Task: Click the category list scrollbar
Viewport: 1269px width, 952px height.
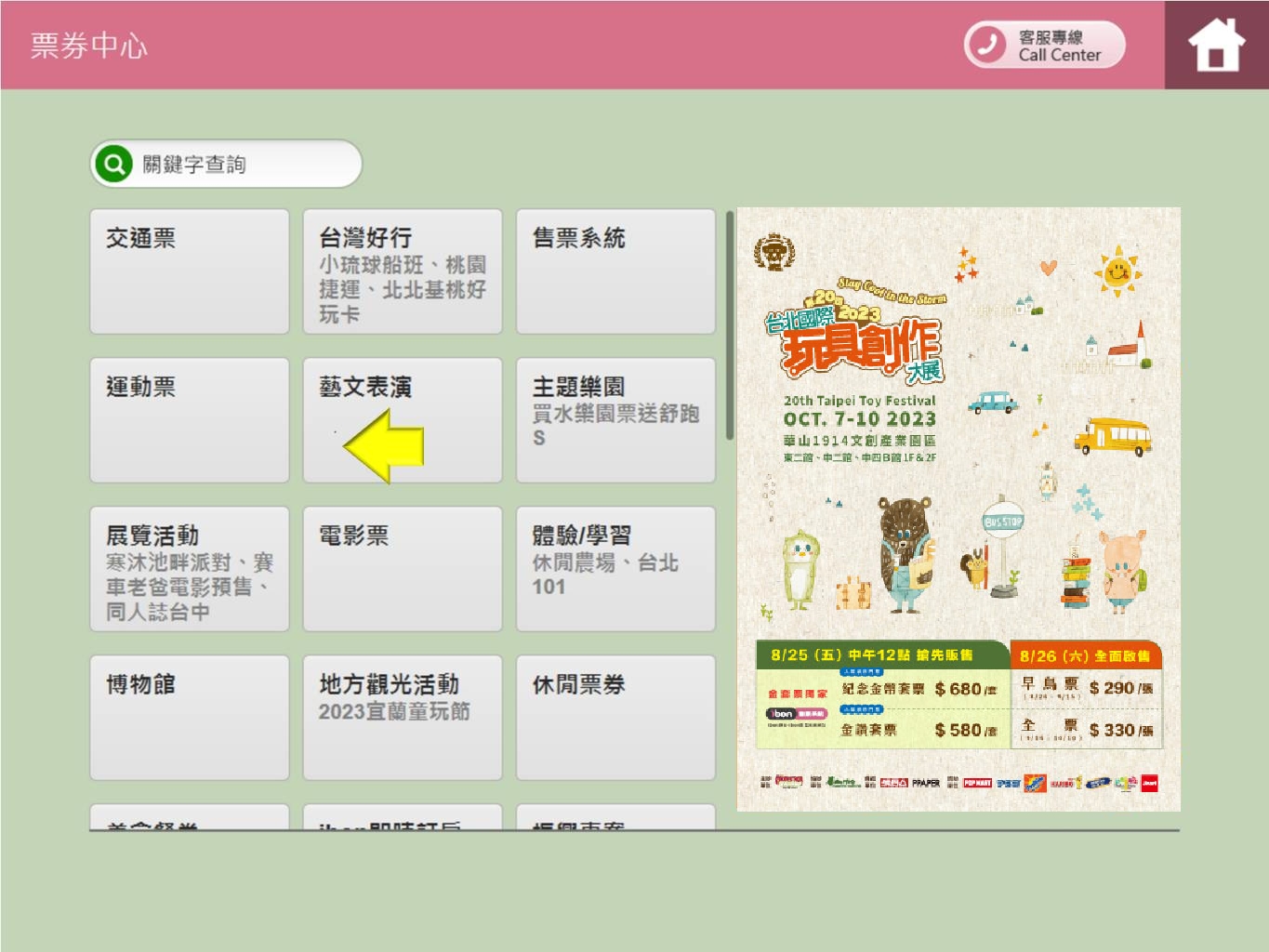Action: [730, 325]
